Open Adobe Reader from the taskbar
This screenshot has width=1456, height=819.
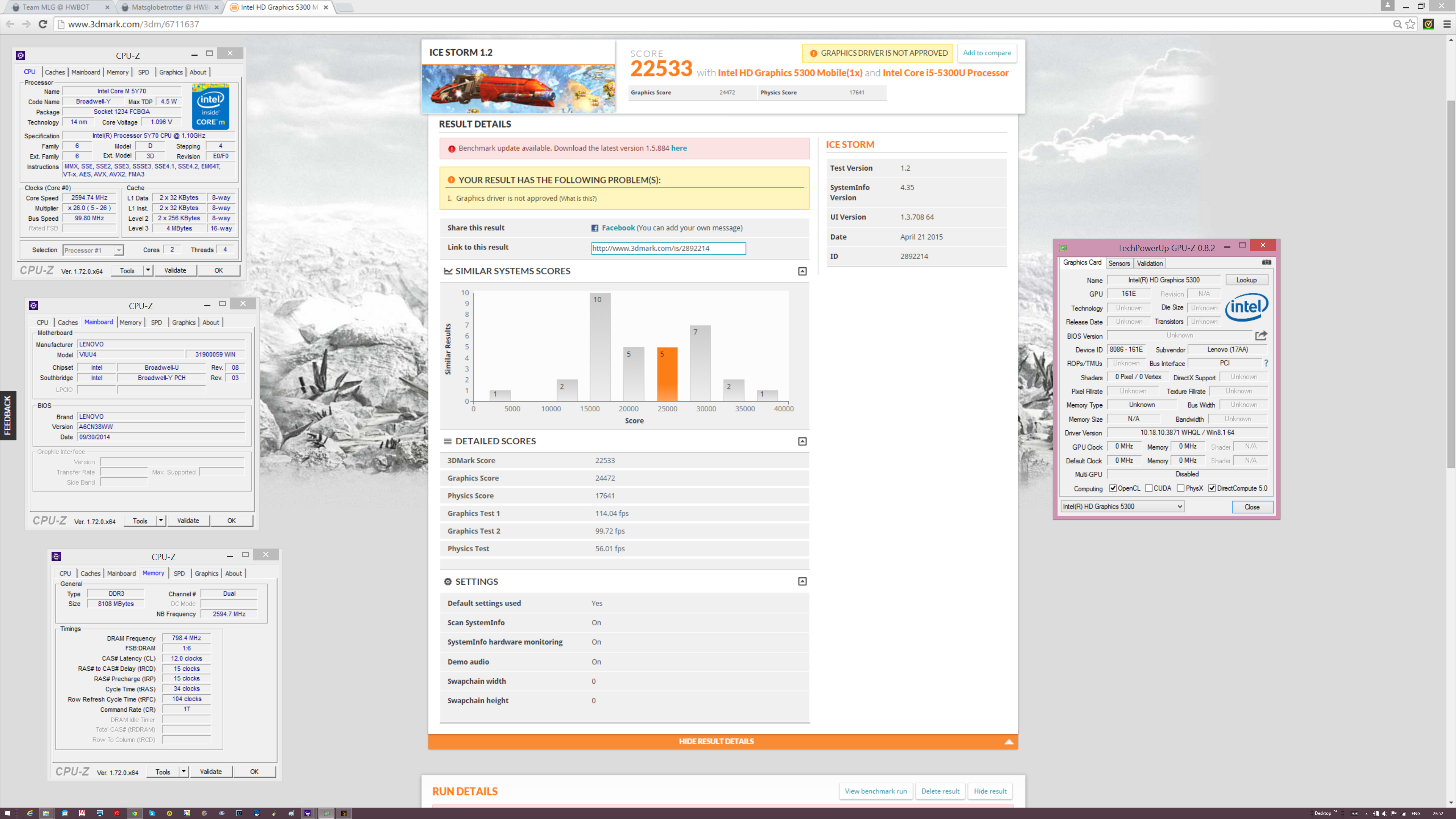(x=82, y=813)
